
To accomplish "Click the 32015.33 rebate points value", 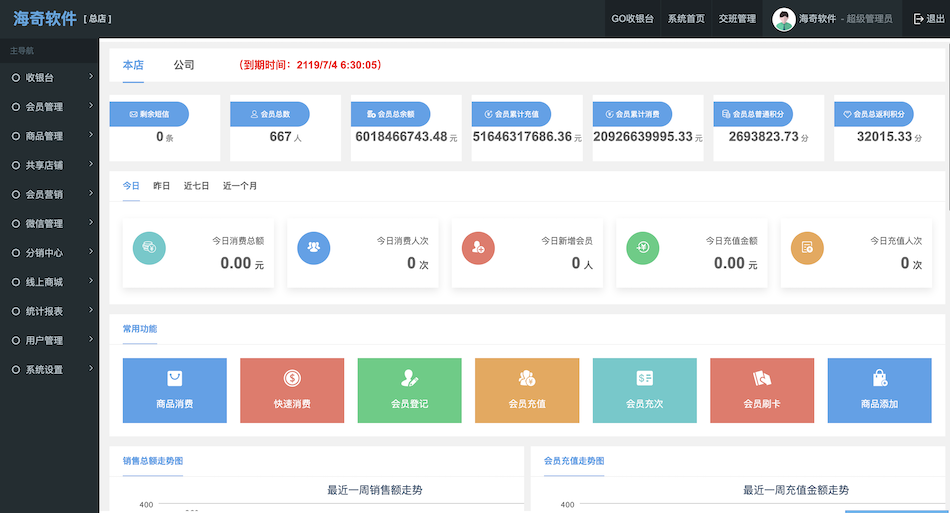I will pyautogui.click(x=885, y=137).
